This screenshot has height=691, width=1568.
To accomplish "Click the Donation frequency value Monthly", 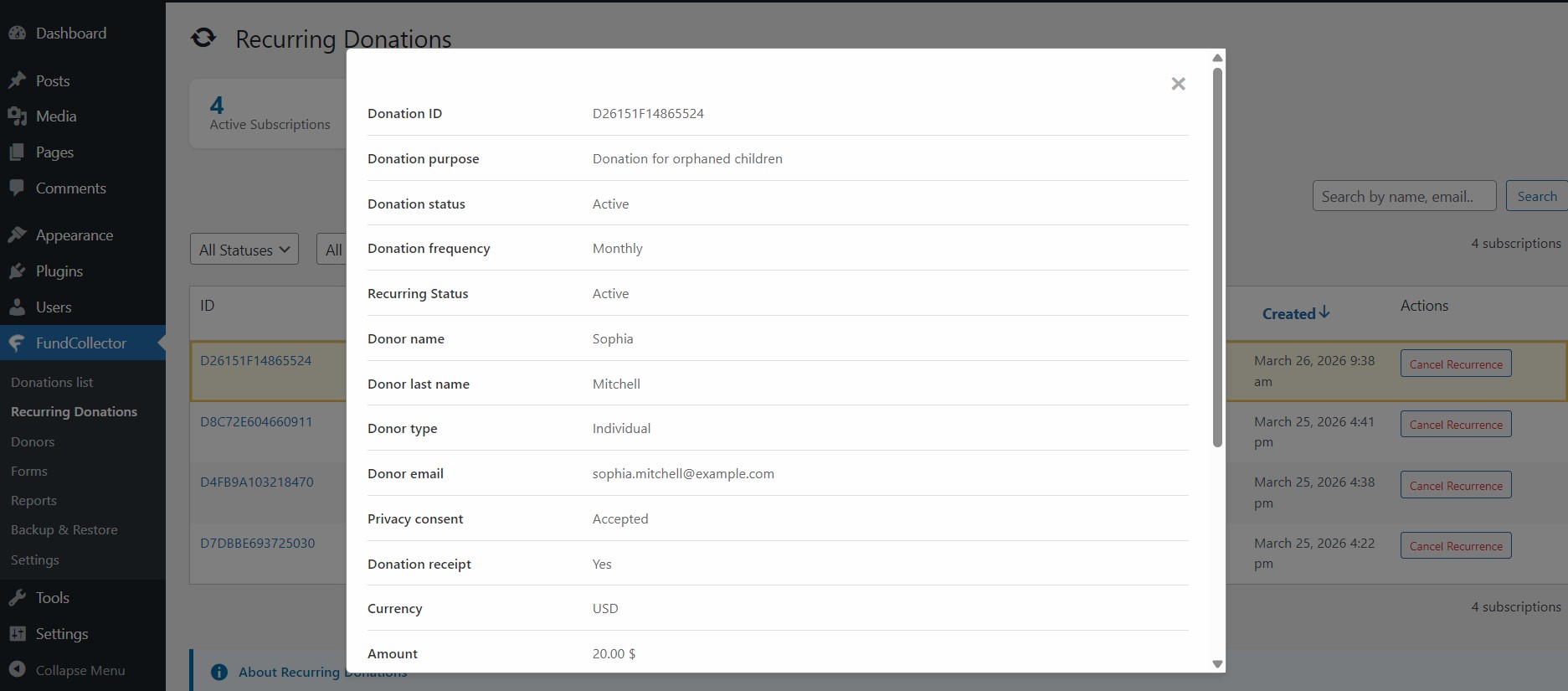I will pos(618,249).
